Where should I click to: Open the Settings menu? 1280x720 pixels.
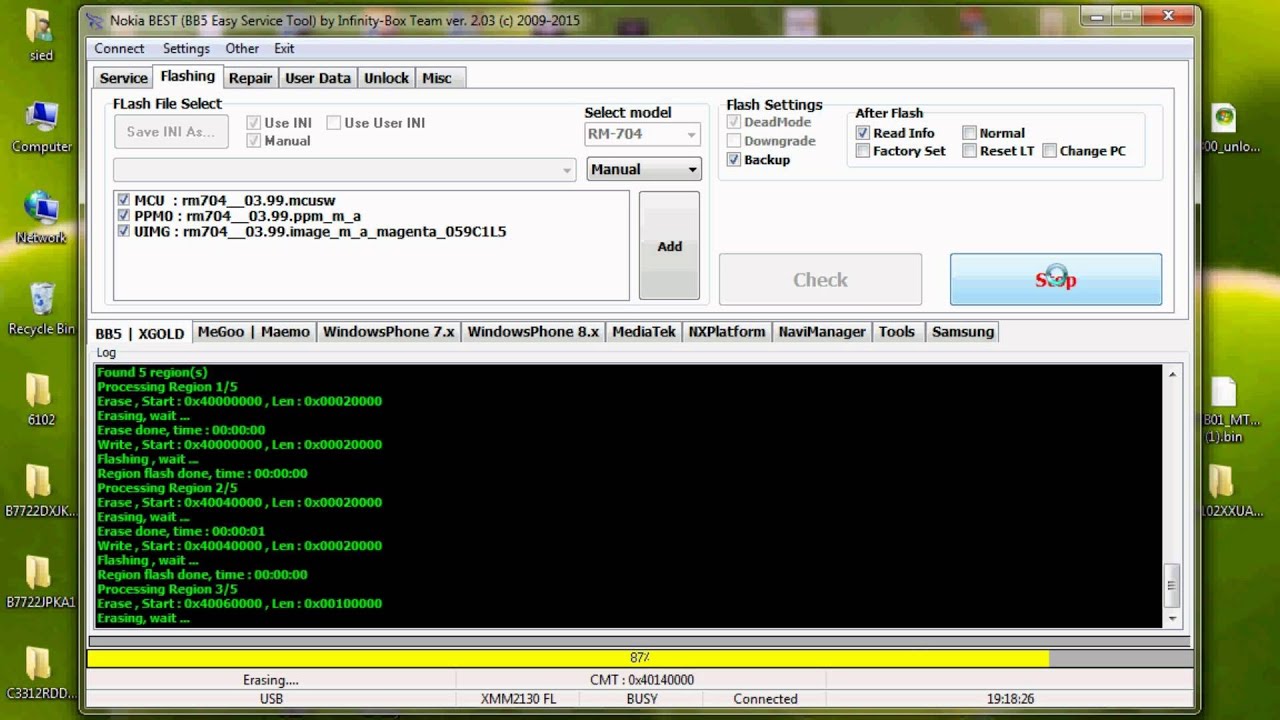point(186,48)
